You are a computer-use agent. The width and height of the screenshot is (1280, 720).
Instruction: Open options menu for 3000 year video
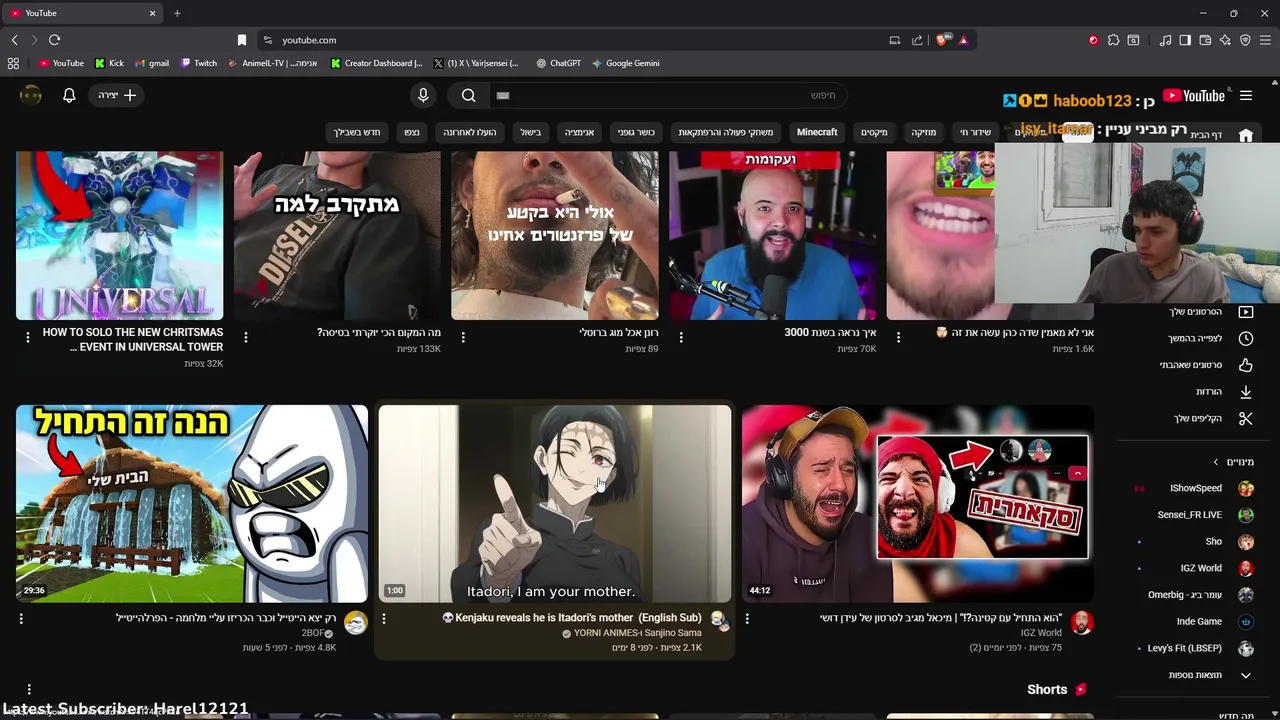point(681,337)
